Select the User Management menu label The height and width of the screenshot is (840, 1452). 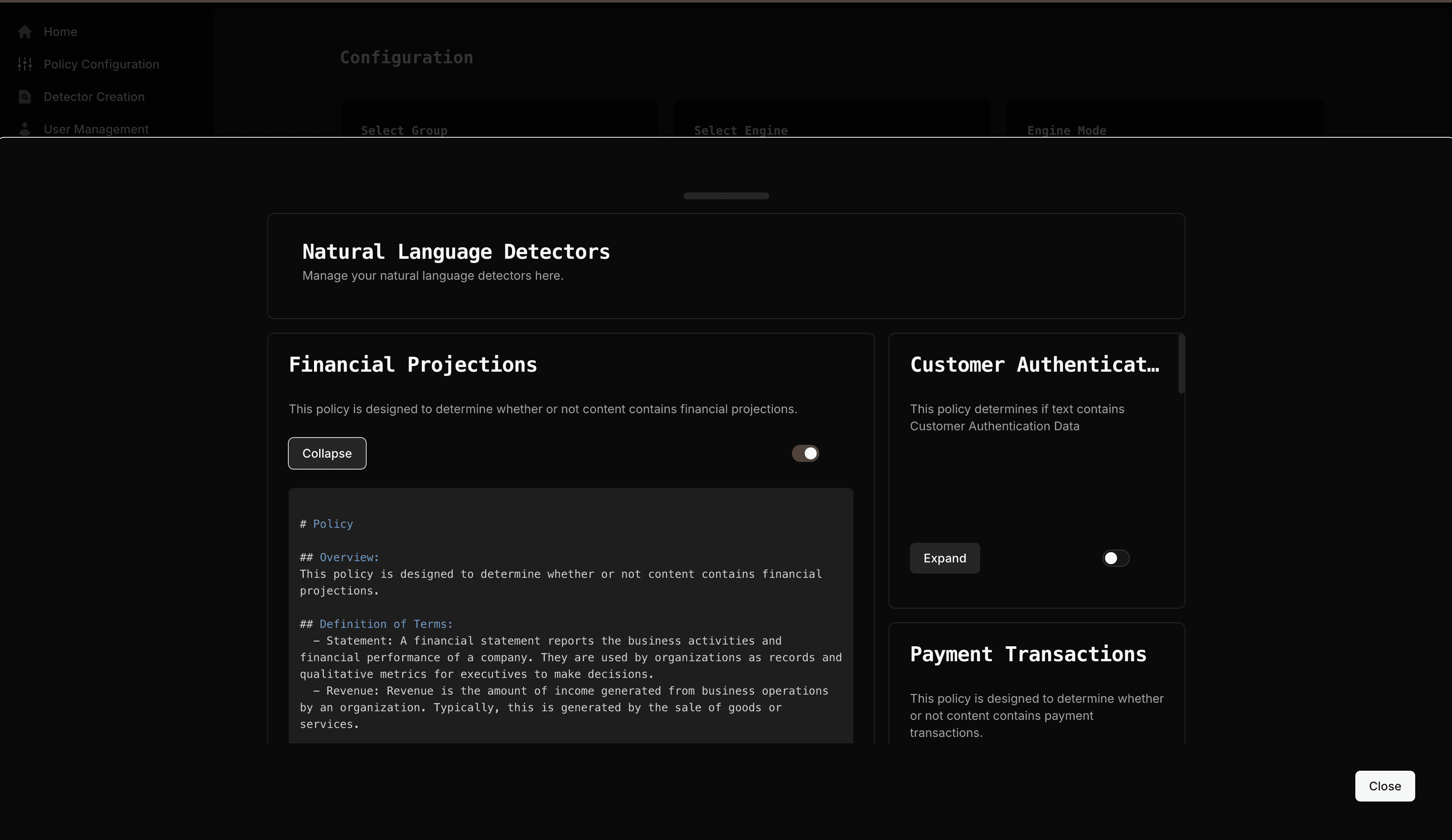pyautogui.click(x=96, y=129)
